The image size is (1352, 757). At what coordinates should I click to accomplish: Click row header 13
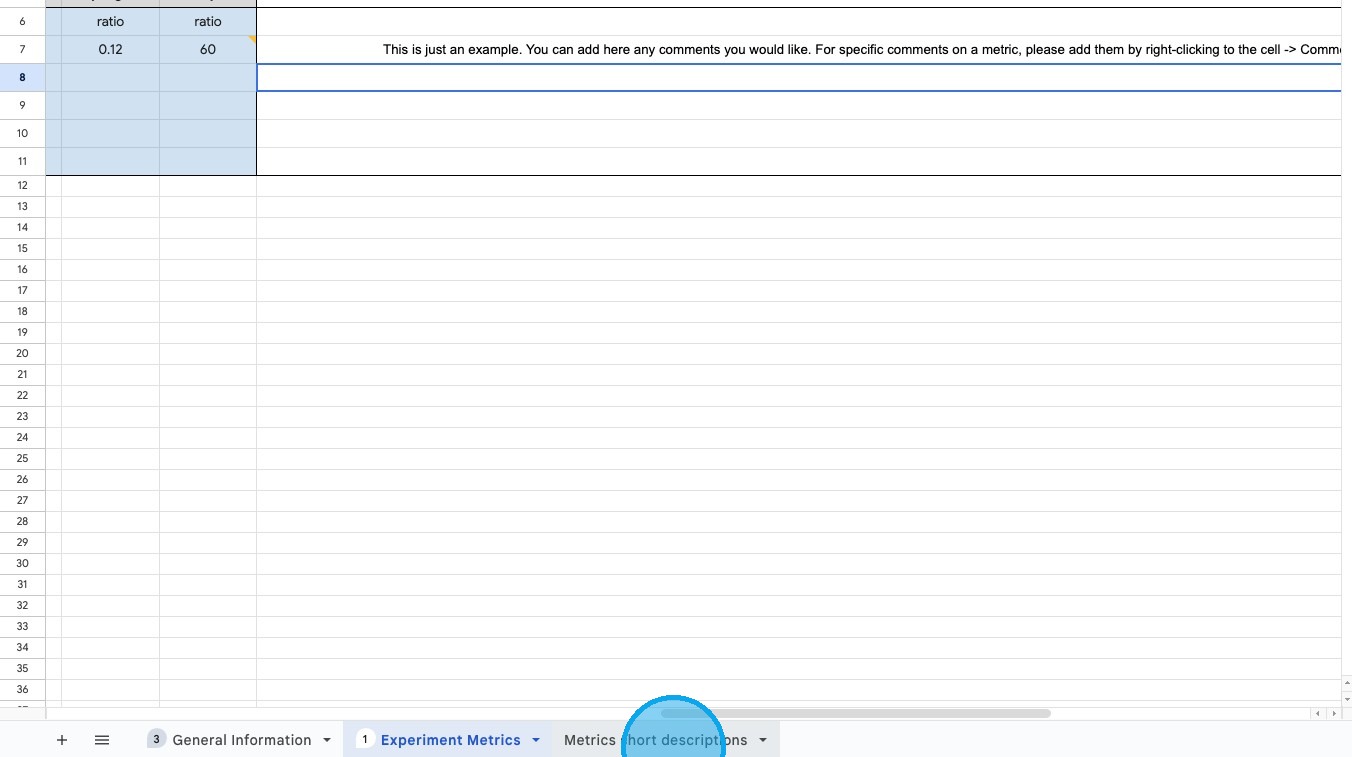click(x=22, y=206)
